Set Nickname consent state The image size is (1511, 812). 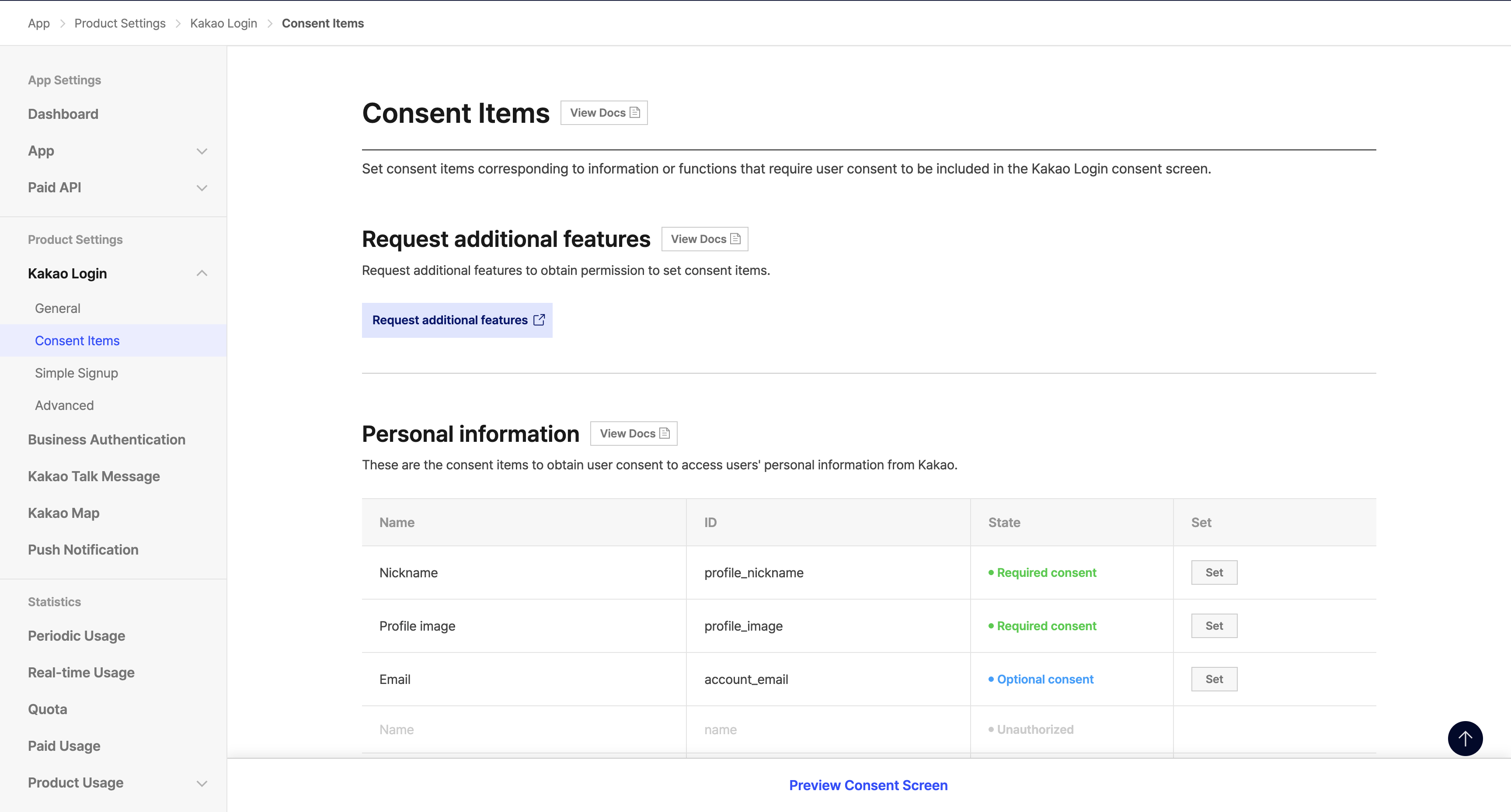(1214, 572)
